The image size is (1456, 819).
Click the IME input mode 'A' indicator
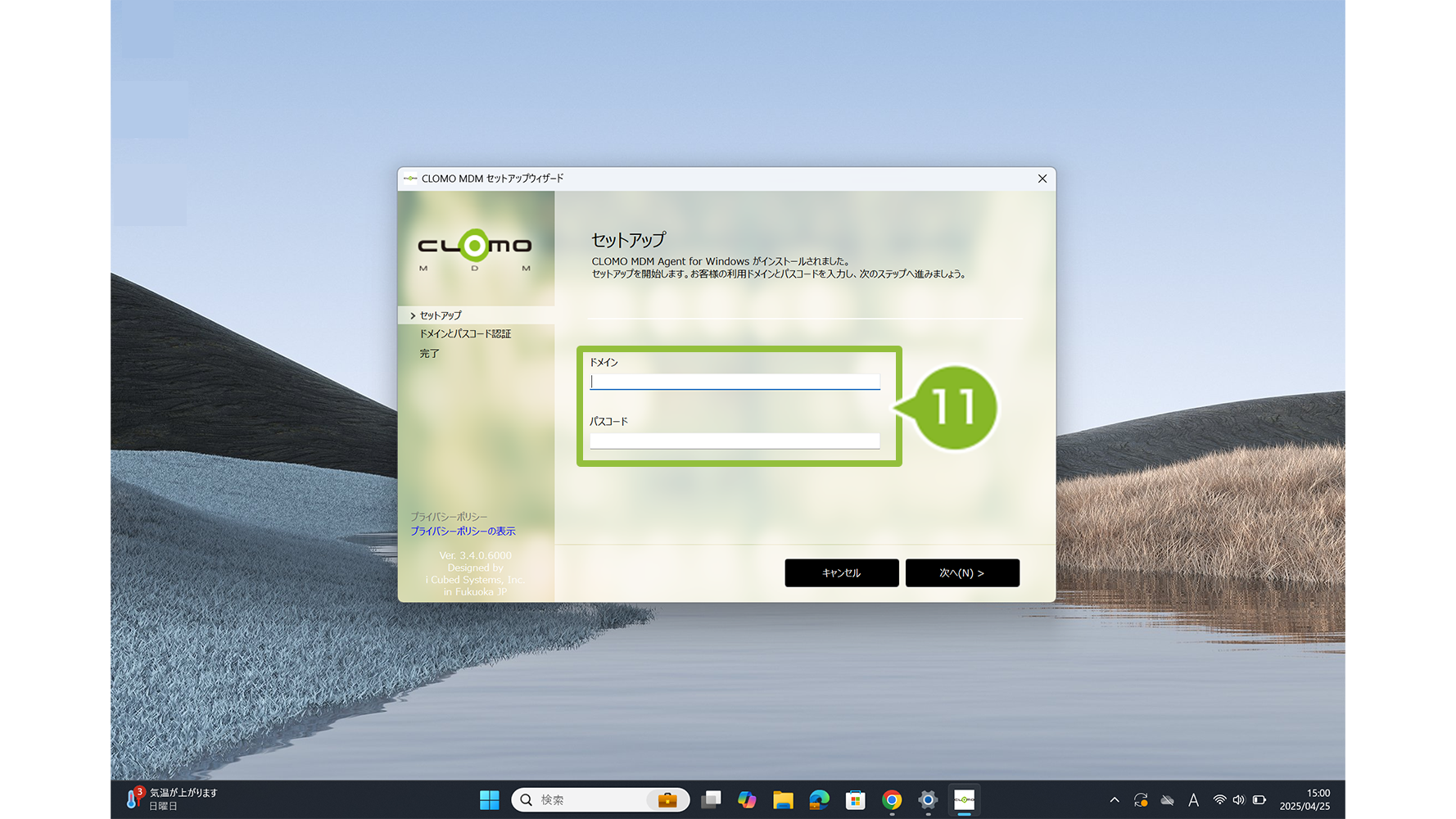coord(1194,800)
